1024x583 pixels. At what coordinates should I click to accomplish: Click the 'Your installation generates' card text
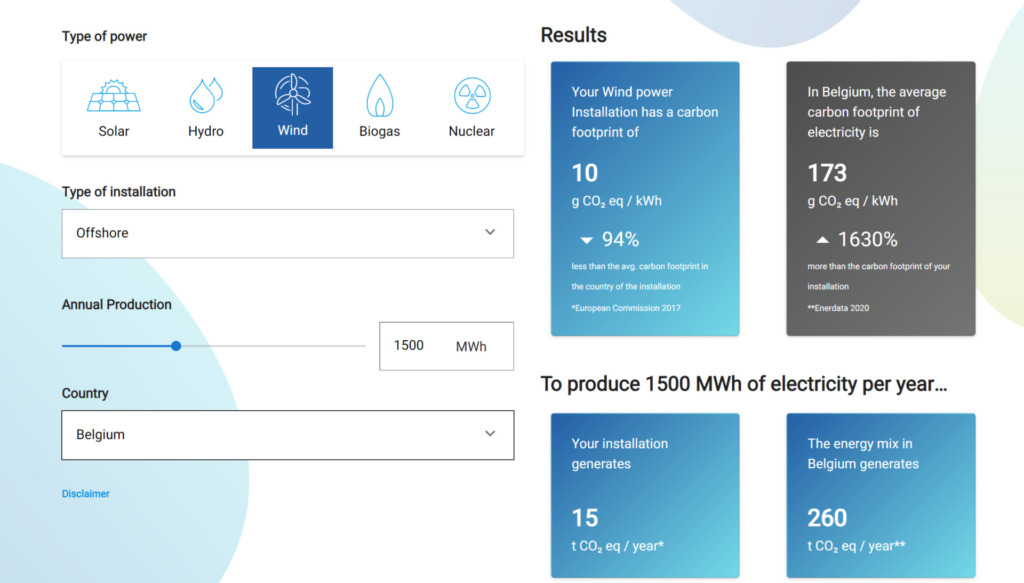[x=620, y=454]
